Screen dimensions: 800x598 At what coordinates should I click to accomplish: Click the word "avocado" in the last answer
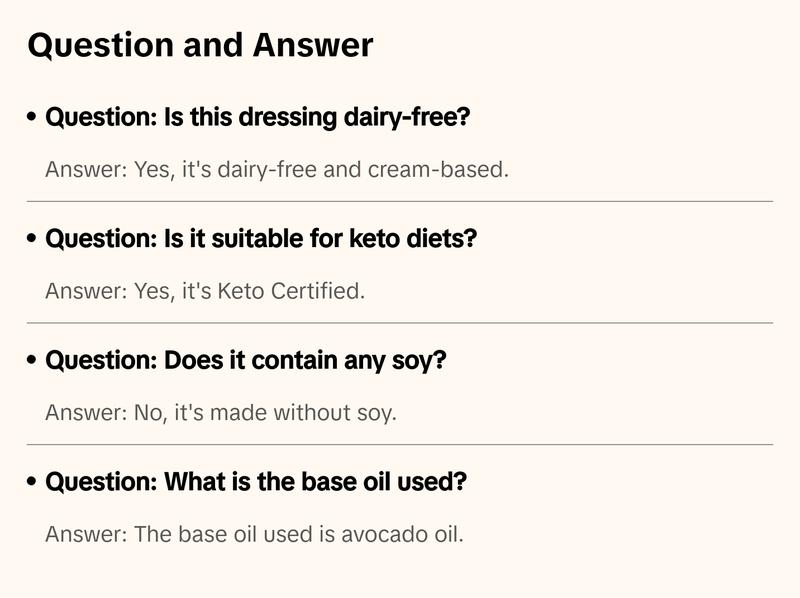(x=380, y=534)
